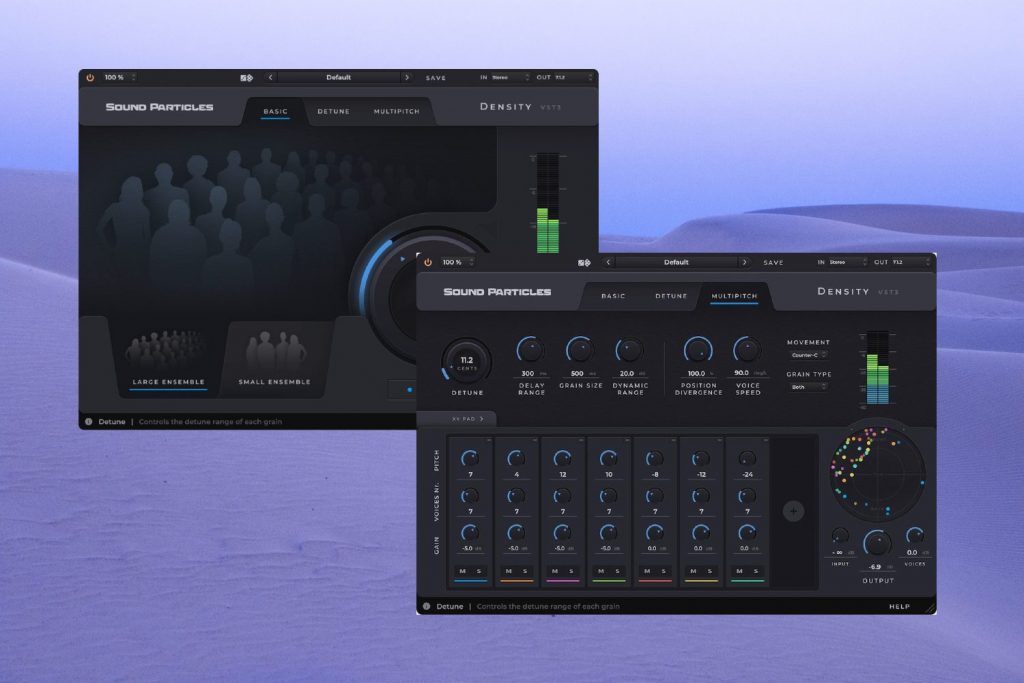1024x683 pixels.
Task: Click the level meter in the Basic window
Action: tap(548, 203)
